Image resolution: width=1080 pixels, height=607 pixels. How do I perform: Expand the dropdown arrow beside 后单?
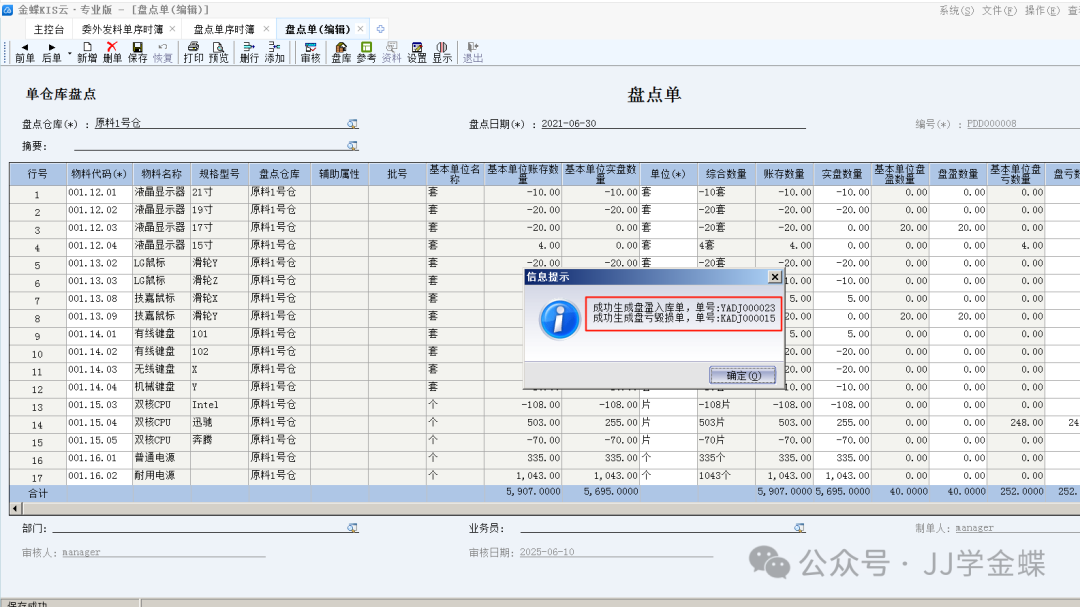(x=69, y=49)
